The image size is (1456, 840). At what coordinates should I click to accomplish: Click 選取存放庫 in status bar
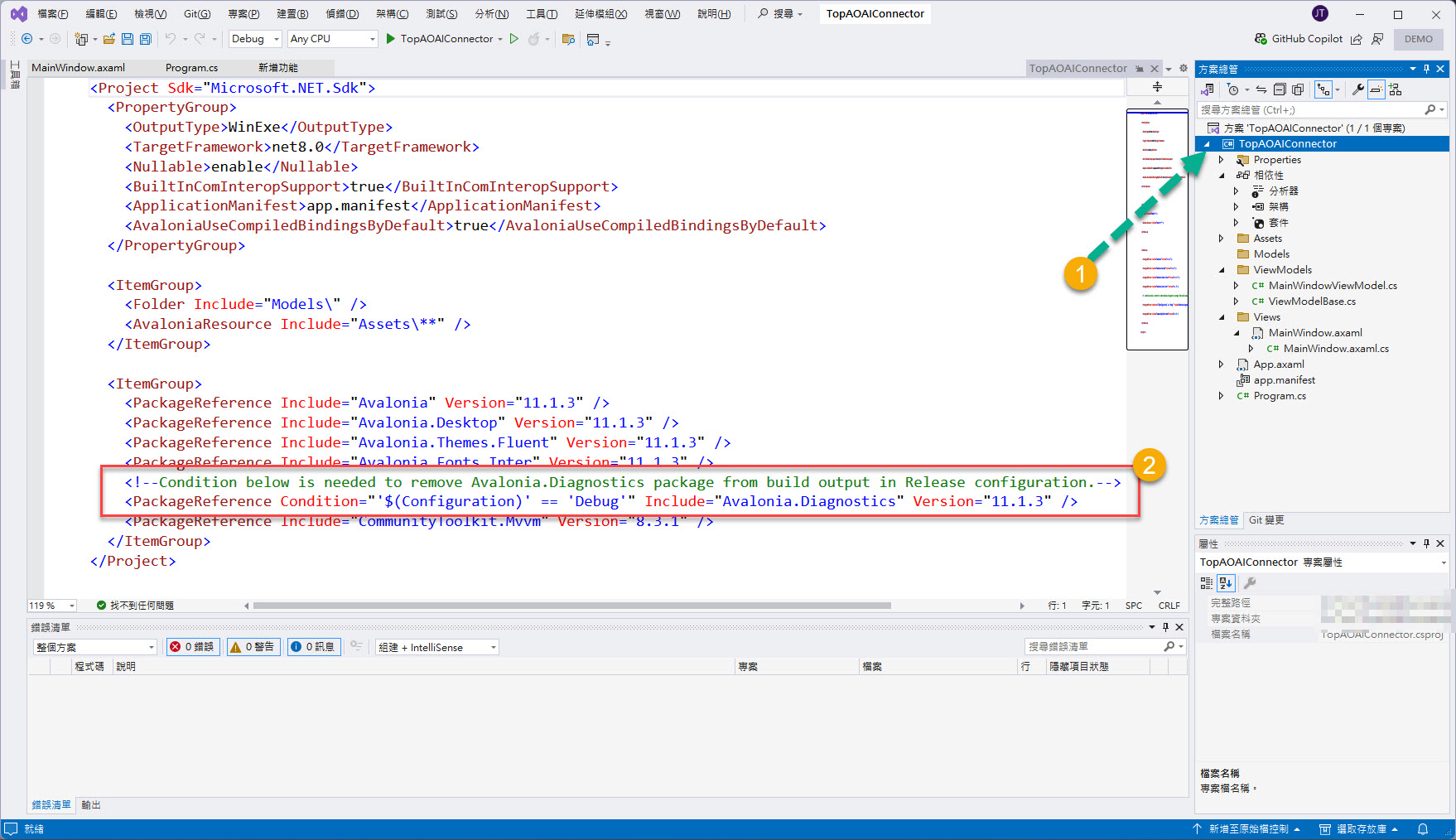pyautogui.click(x=1358, y=829)
